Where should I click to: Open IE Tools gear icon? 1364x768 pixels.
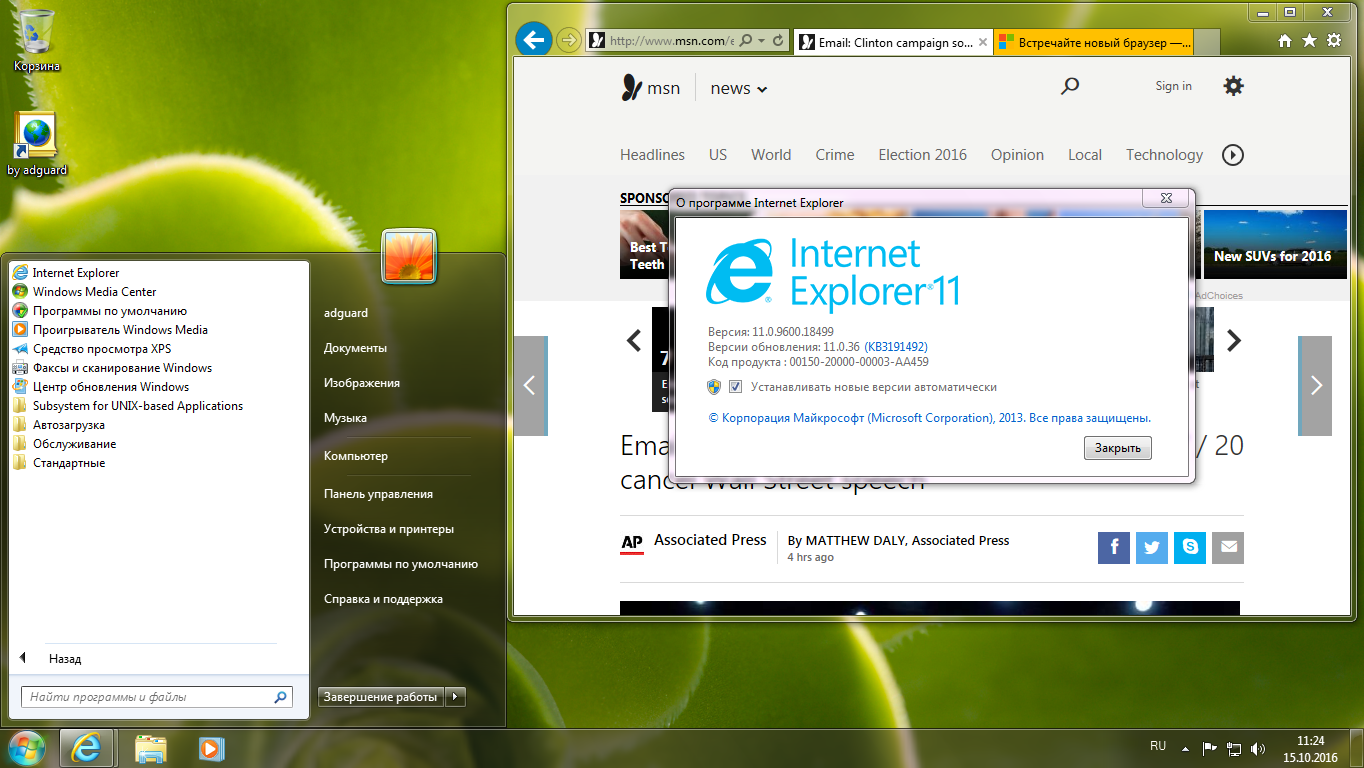pos(1334,41)
